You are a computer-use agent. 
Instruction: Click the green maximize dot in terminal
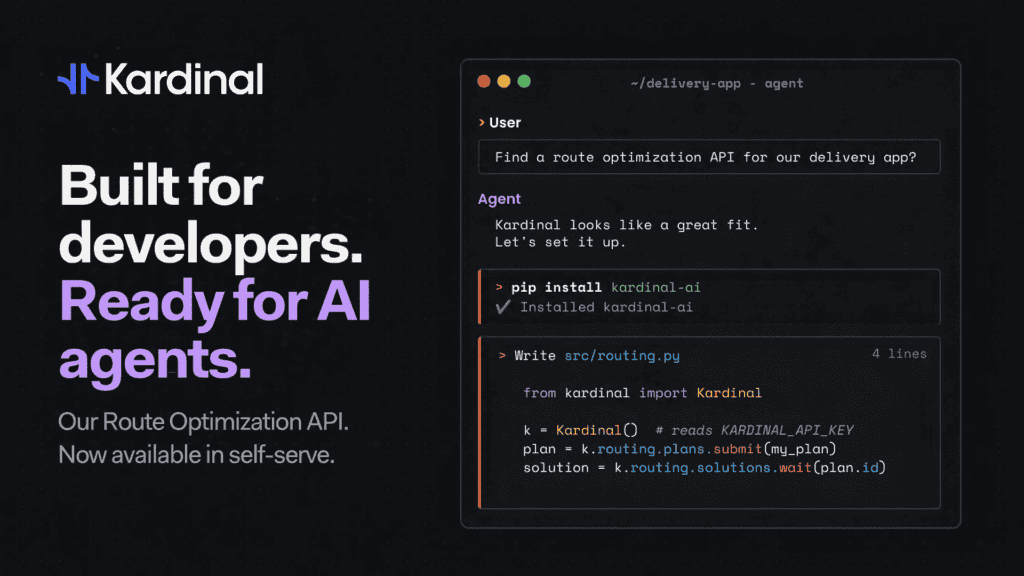pyautogui.click(x=524, y=82)
